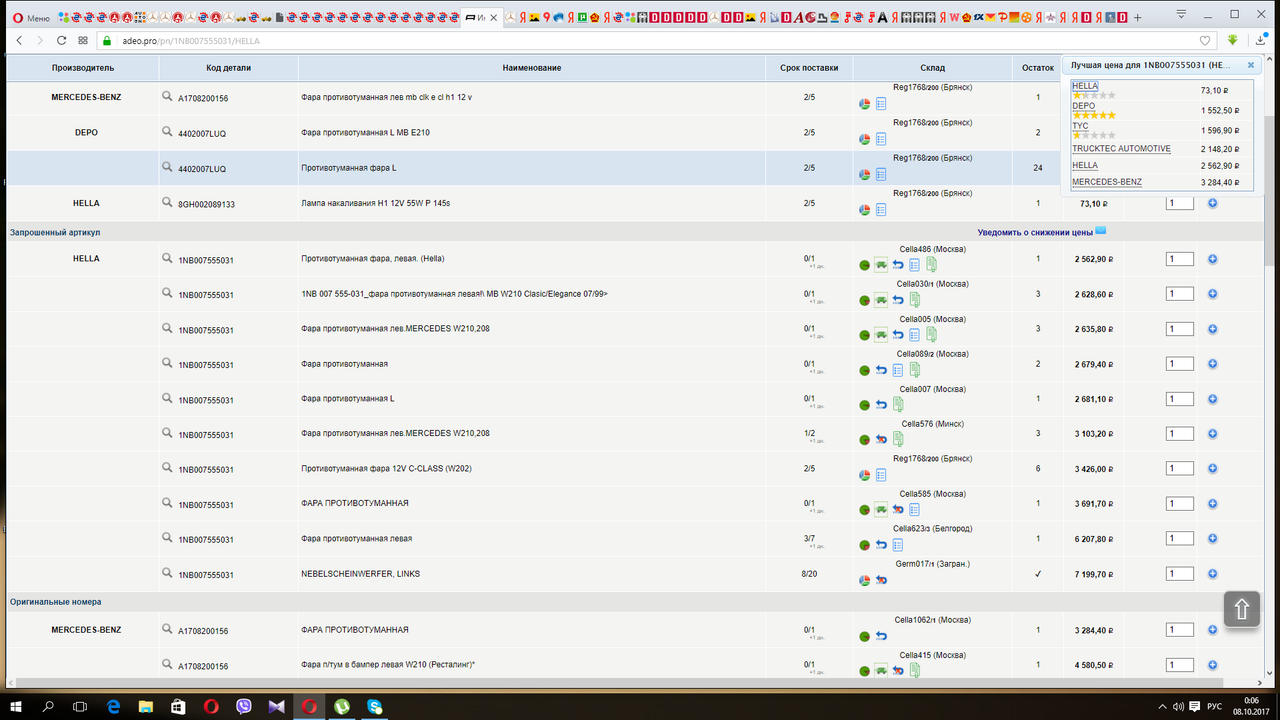The image size is (1280, 720).
Task: Click the return arrow icon under Cella089
Action: point(881,370)
